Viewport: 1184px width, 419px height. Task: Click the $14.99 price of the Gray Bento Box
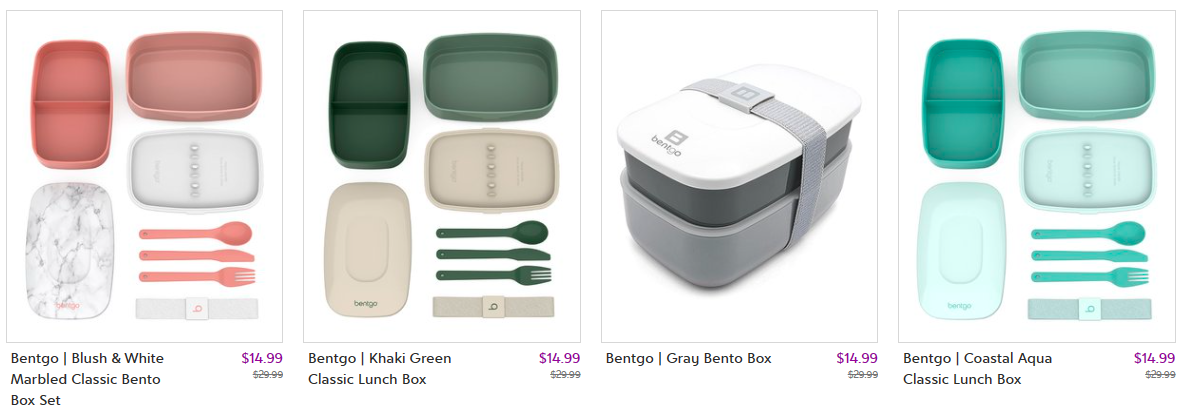click(857, 359)
